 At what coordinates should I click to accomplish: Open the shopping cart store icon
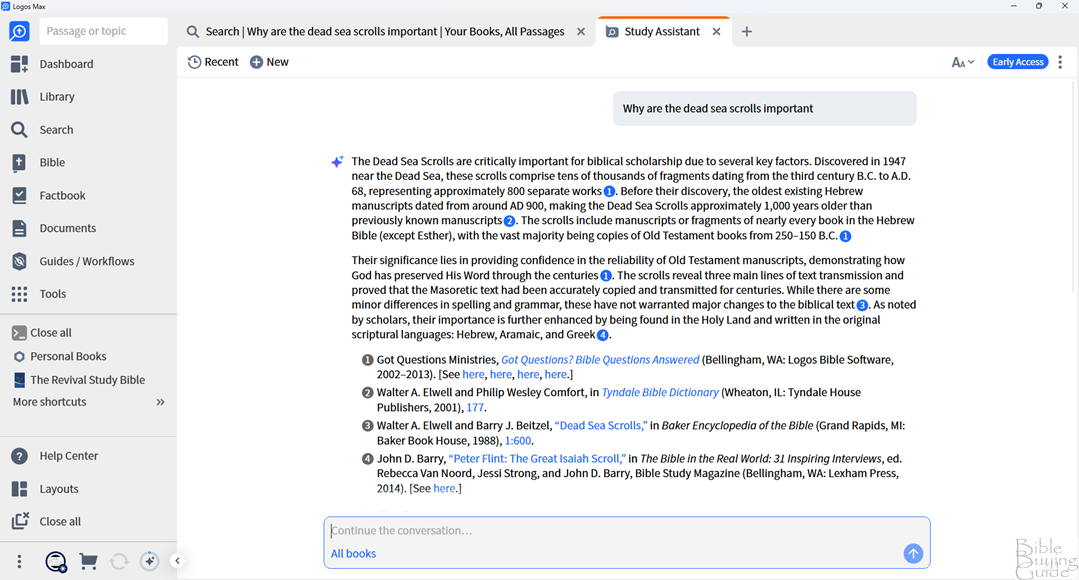click(x=88, y=562)
